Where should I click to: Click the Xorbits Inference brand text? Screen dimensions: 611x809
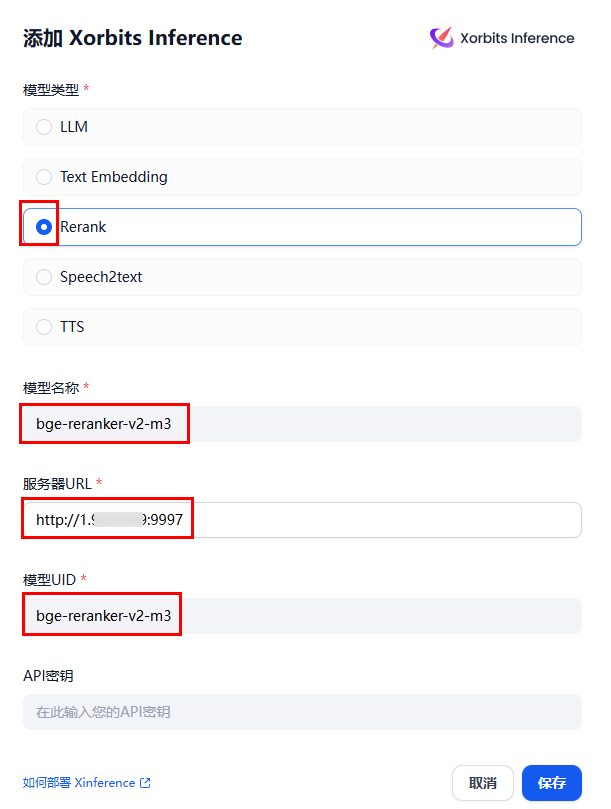click(517, 38)
